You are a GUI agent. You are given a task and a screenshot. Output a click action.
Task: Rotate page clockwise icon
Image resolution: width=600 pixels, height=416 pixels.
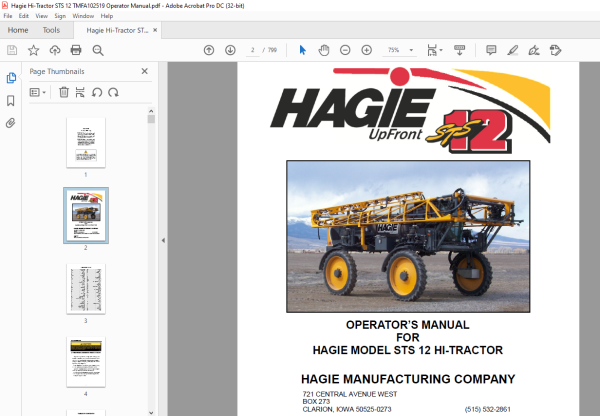(113, 92)
